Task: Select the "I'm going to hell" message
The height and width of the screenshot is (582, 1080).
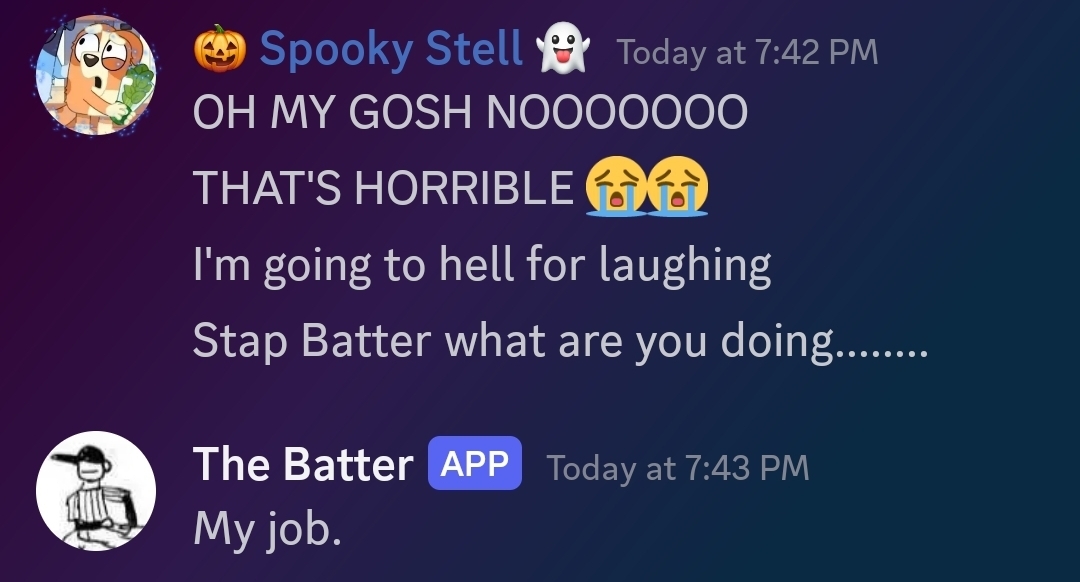Action: (x=481, y=265)
